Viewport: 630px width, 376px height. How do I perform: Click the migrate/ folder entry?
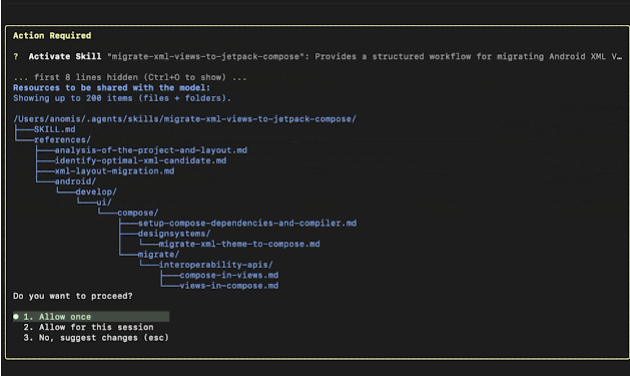(x=158, y=254)
